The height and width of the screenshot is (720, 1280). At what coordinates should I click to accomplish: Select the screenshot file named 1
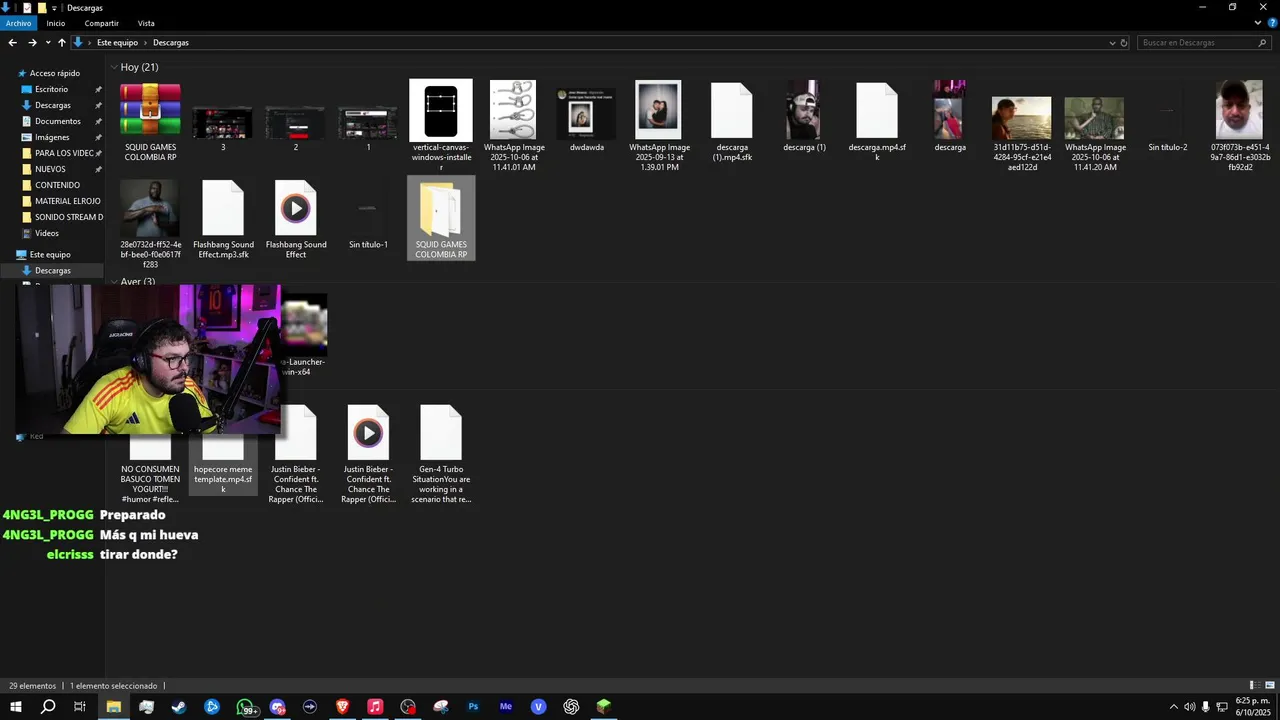tap(368, 128)
